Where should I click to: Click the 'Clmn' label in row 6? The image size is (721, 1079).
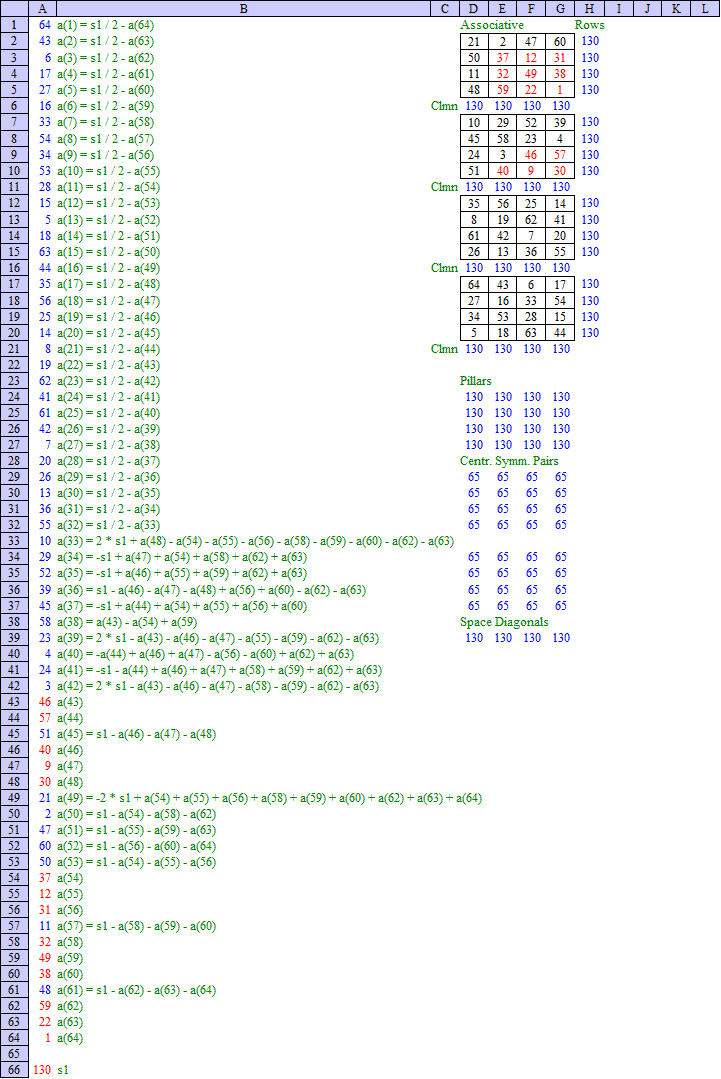click(444, 106)
